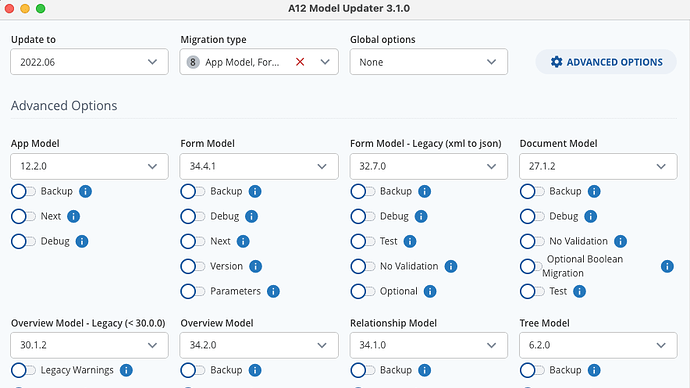690x388 pixels.
Task: Show info for Tree Model Backup
Action: pyautogui.click(x=594, y=370)
